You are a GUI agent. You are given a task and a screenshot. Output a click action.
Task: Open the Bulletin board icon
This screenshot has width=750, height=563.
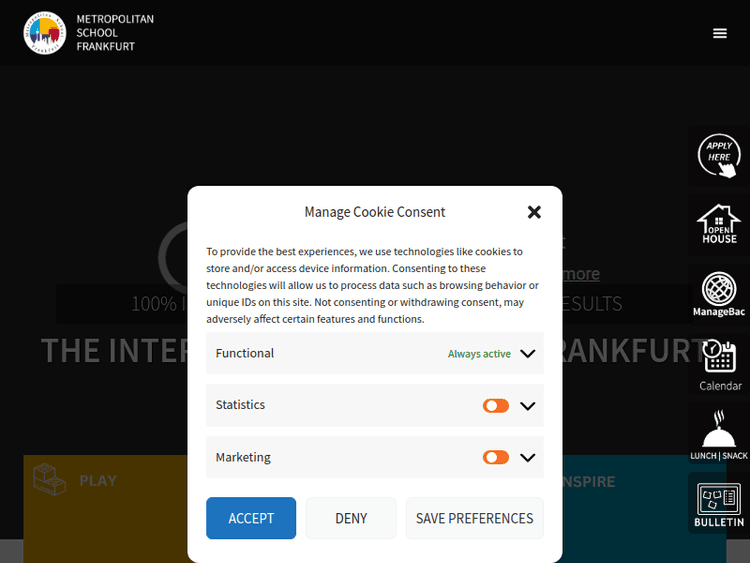(718, 503)
